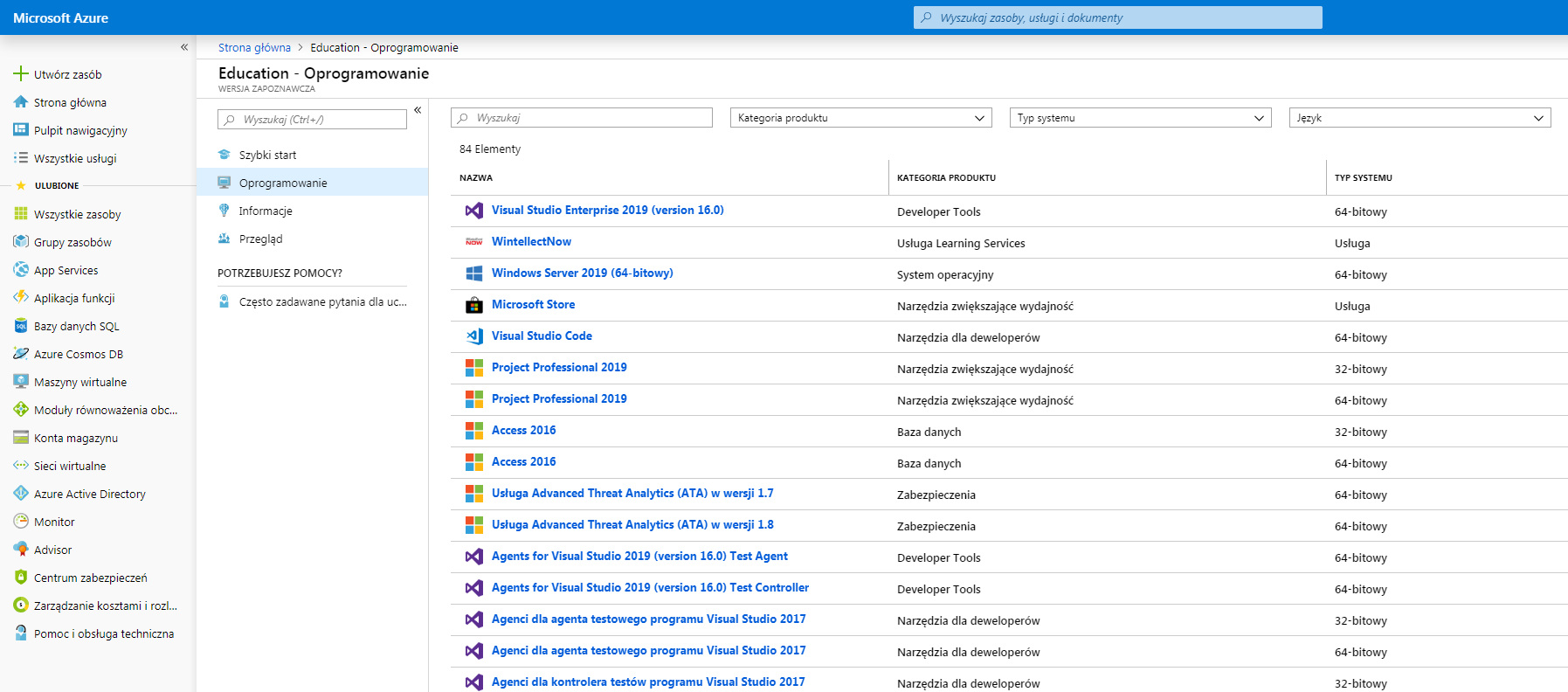
Task: Click the Strona główna home icon in sidebar
Action: click(x=21, y=102)
